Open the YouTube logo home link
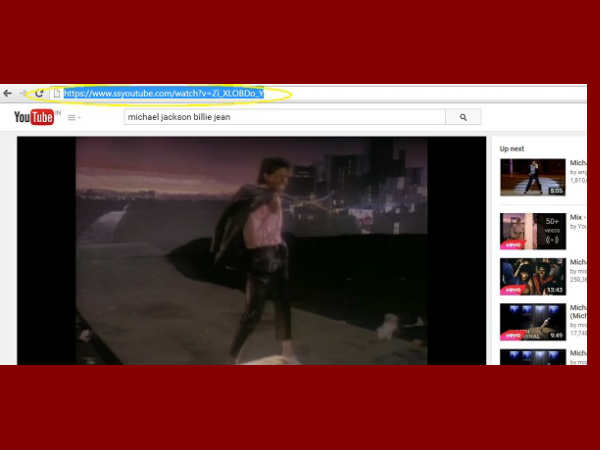The image size is (600, 450). coord(34,117)
